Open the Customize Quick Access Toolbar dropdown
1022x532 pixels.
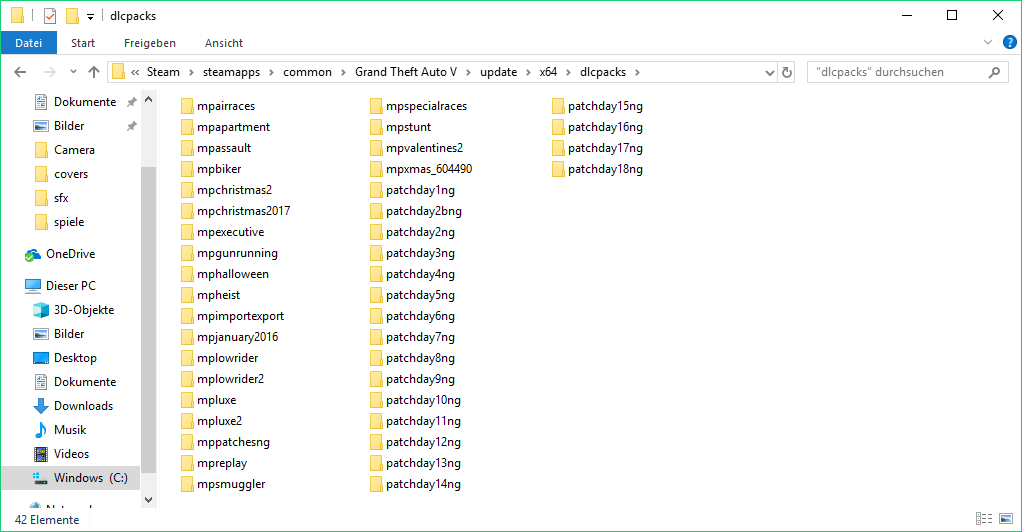click(x=91, y=16)
